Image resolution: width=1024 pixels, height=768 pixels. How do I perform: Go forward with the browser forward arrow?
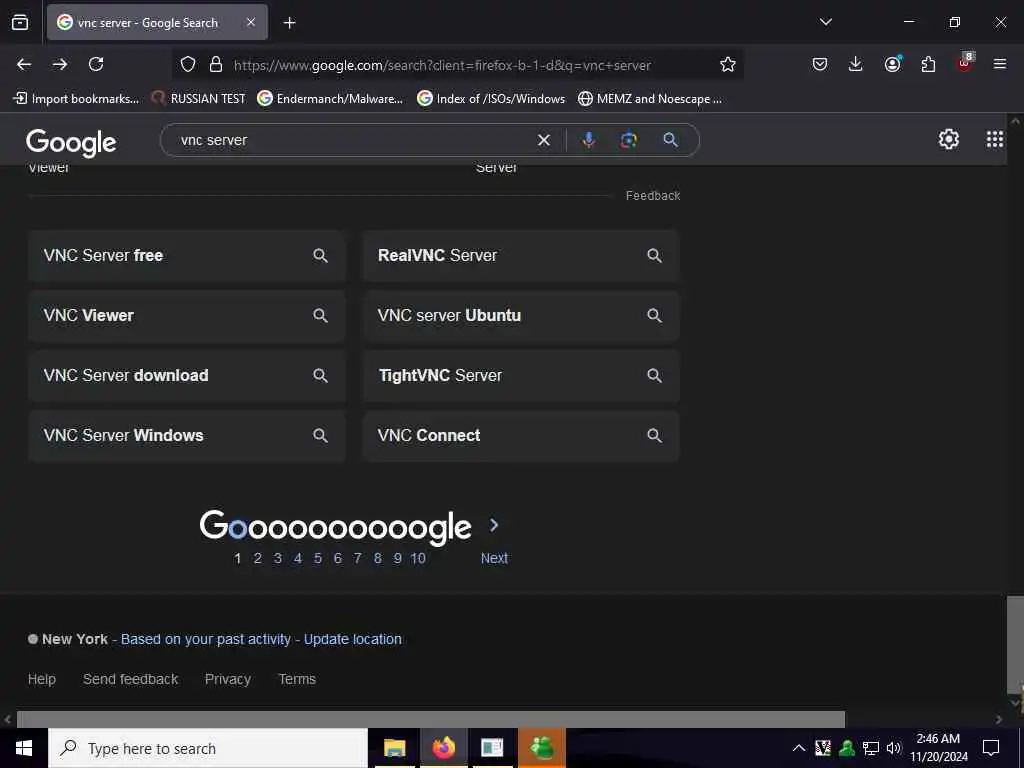pos(60,64)
